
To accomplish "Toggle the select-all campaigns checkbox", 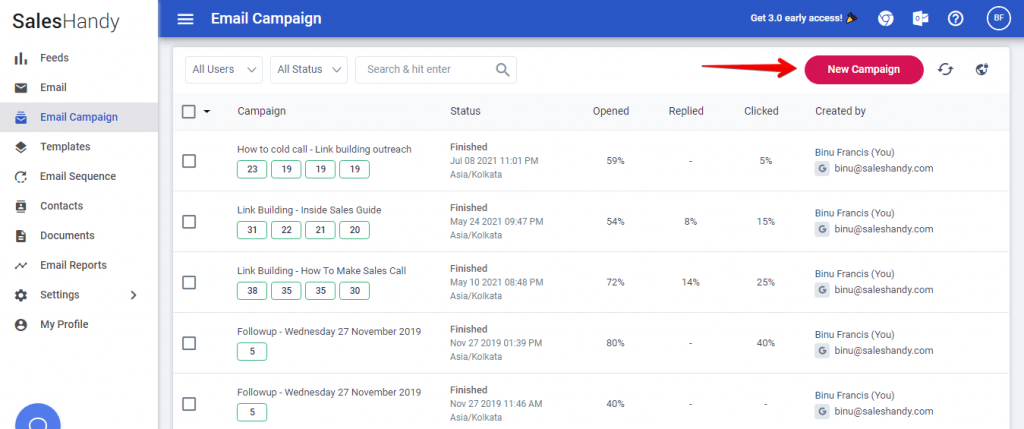I will pos(189,112).
